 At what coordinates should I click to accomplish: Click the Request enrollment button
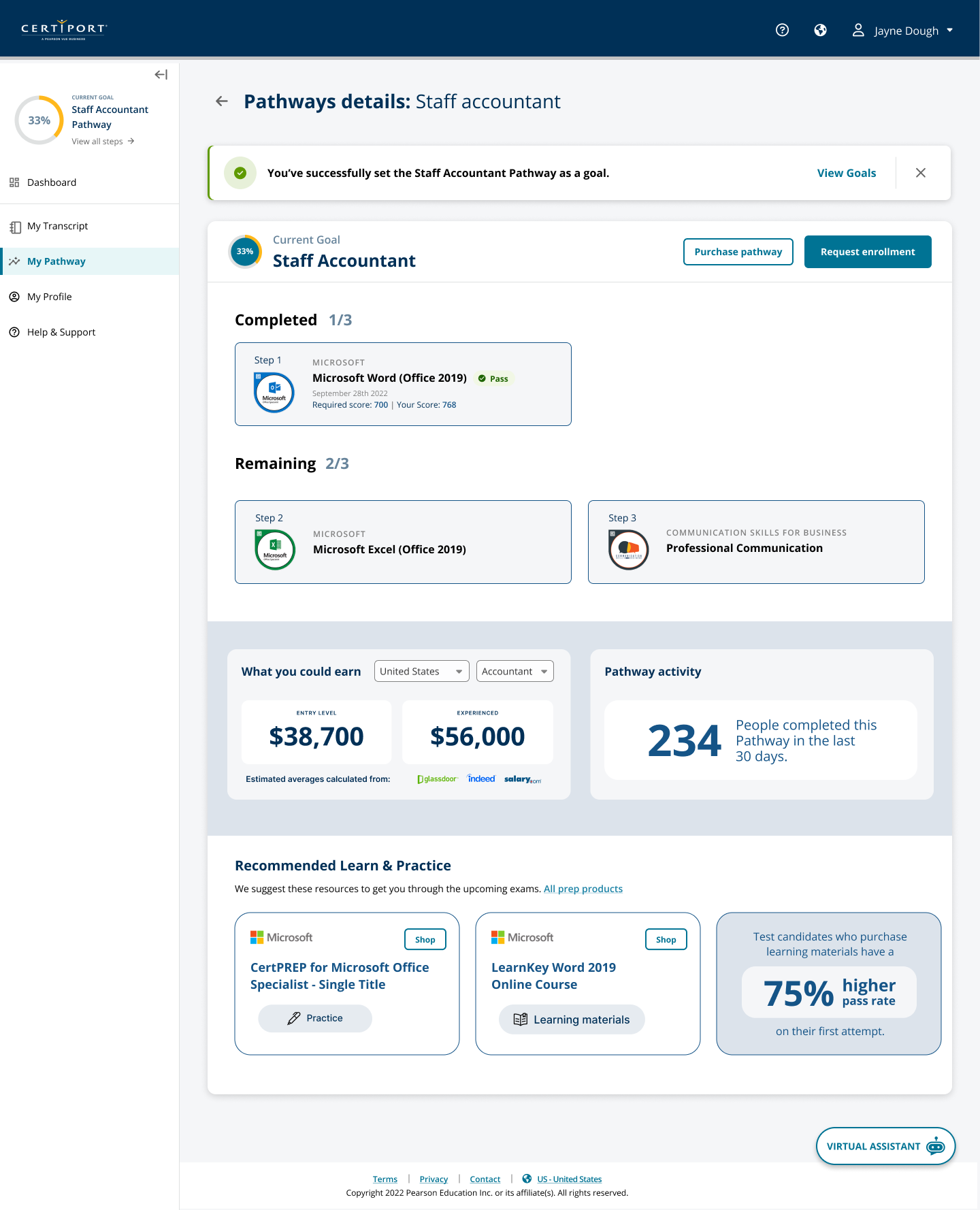click(868, 252)
